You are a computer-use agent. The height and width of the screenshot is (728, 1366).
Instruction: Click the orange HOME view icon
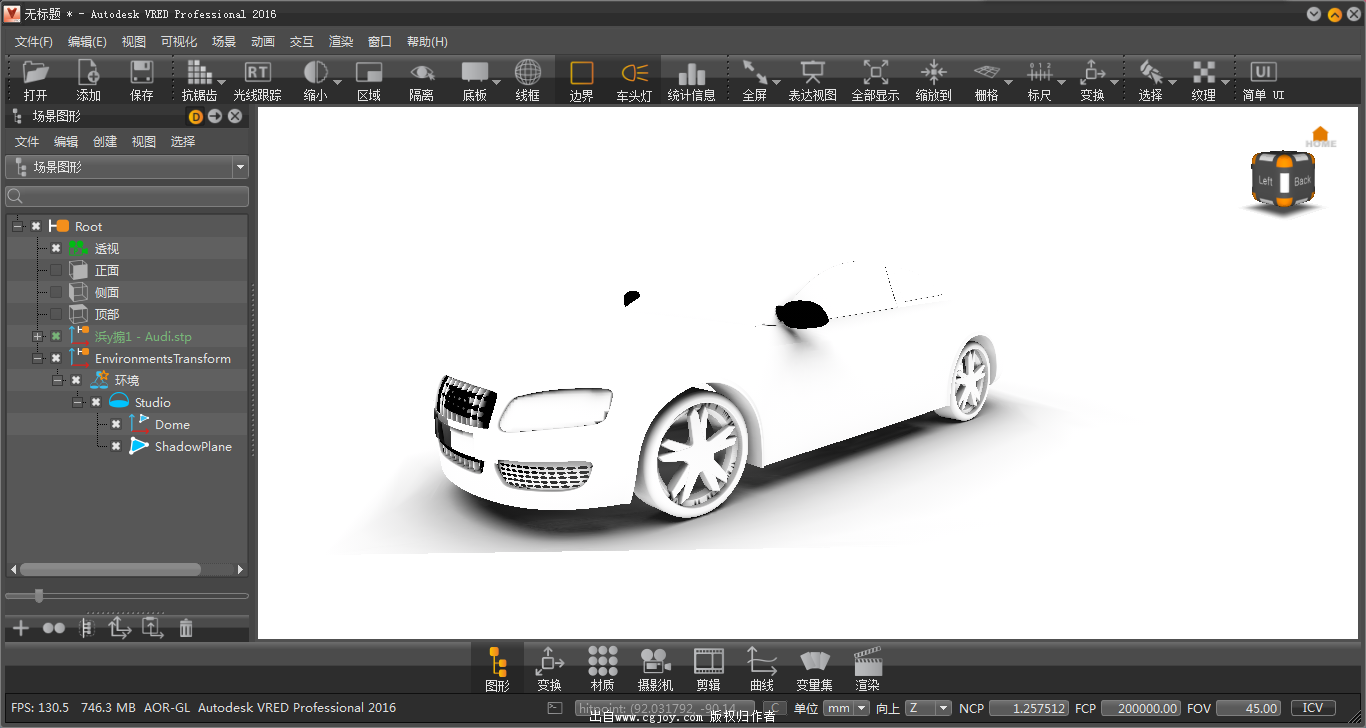click(x=1320, y=137)
